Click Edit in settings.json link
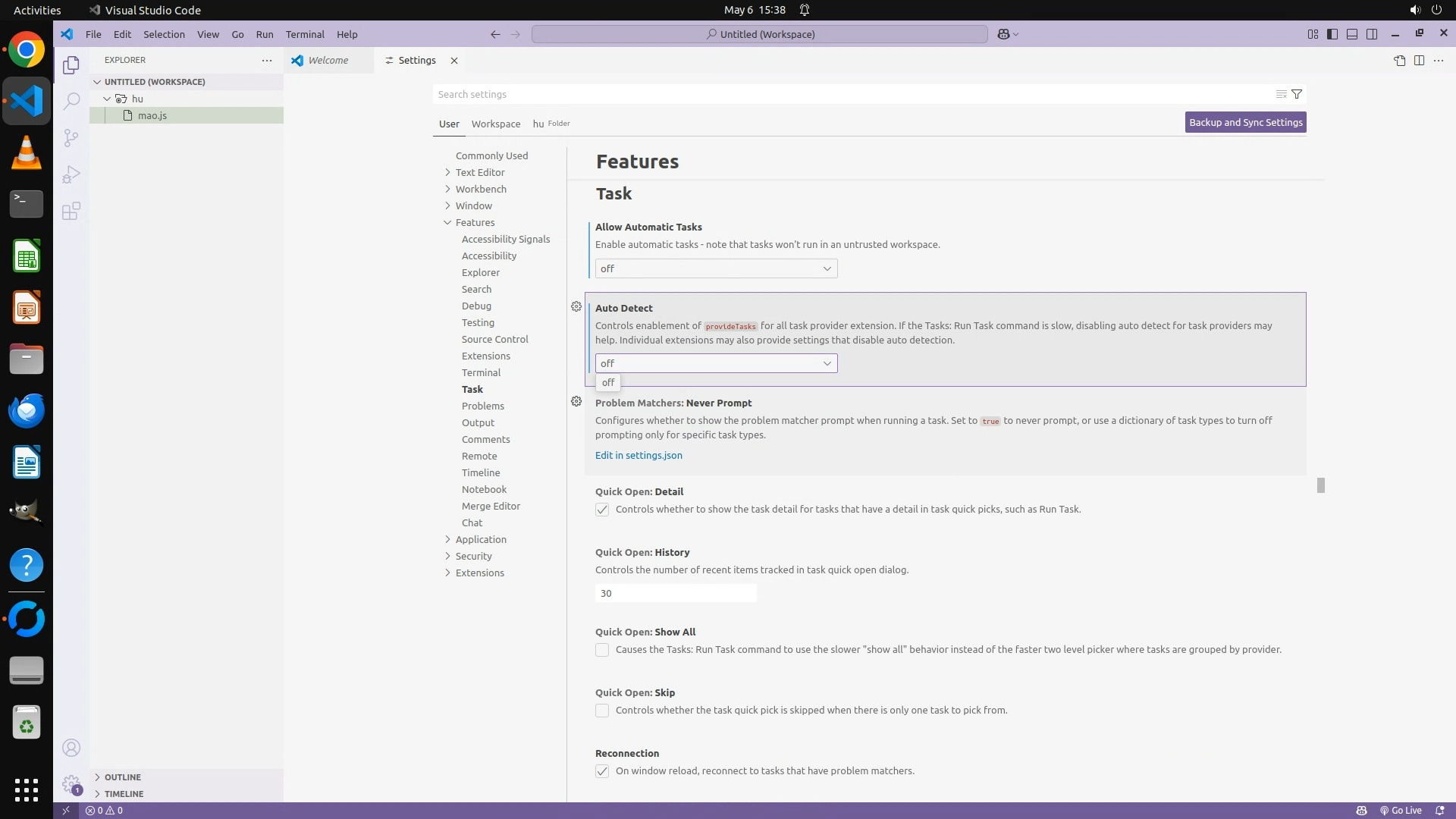The height and width of the screenshot is (819, 1456). coord(639,455)
